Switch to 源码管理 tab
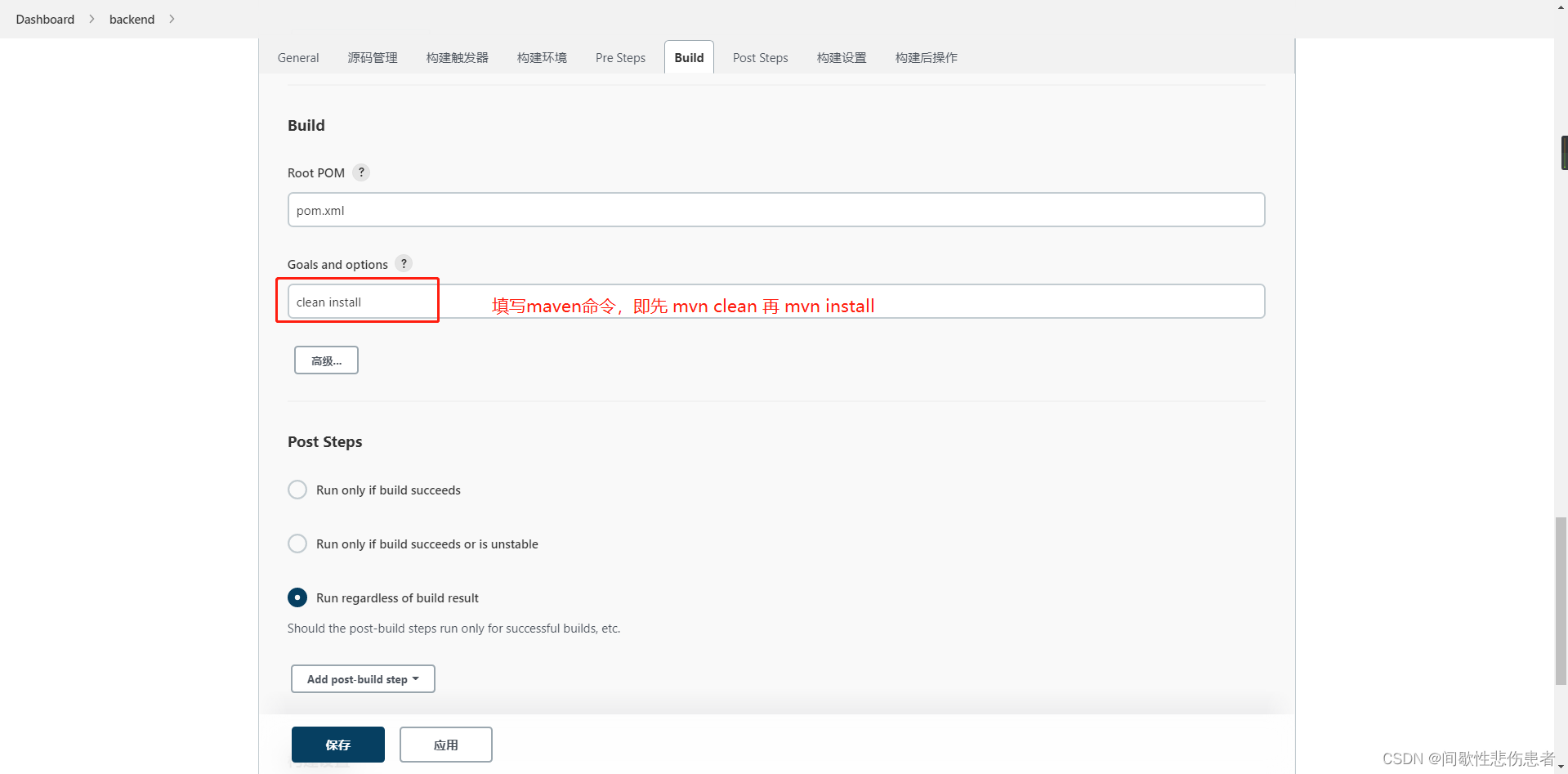This screenshot has width=1568, height=774. tap(373, 57)
